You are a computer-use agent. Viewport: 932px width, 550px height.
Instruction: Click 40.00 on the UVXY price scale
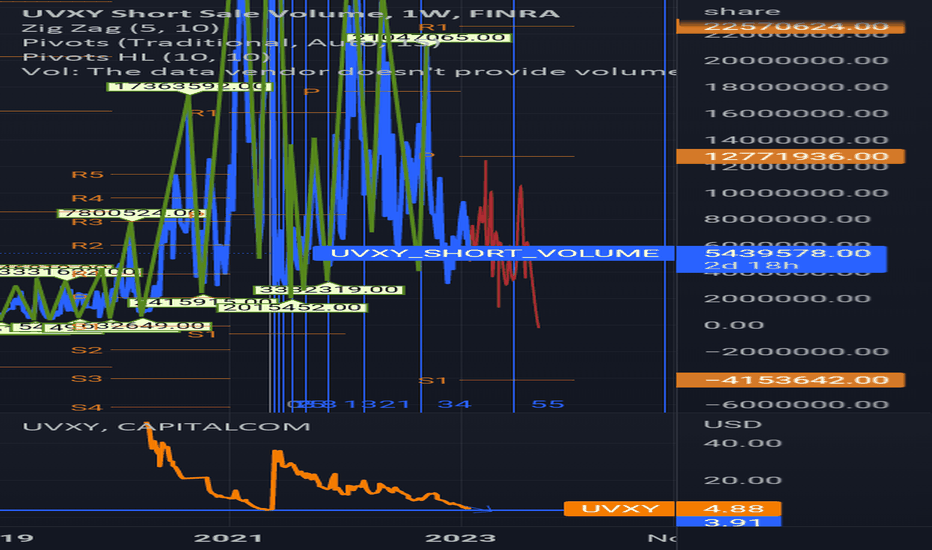[x=742, y=443]
